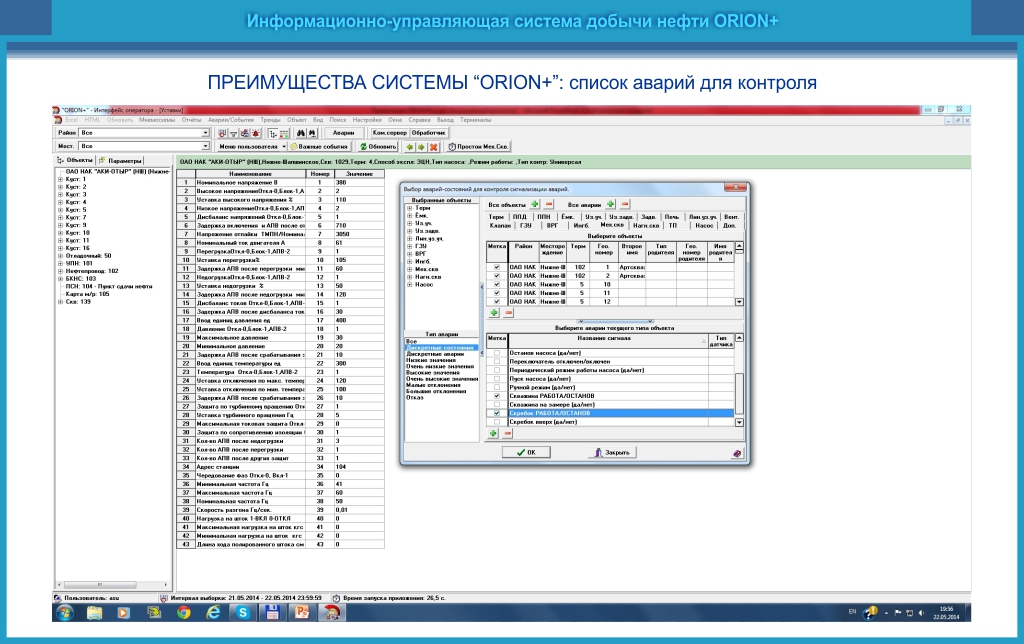Click objects table scroll down arrow
The height and width of the screenshot is (644, 1024).
(739, 302)
